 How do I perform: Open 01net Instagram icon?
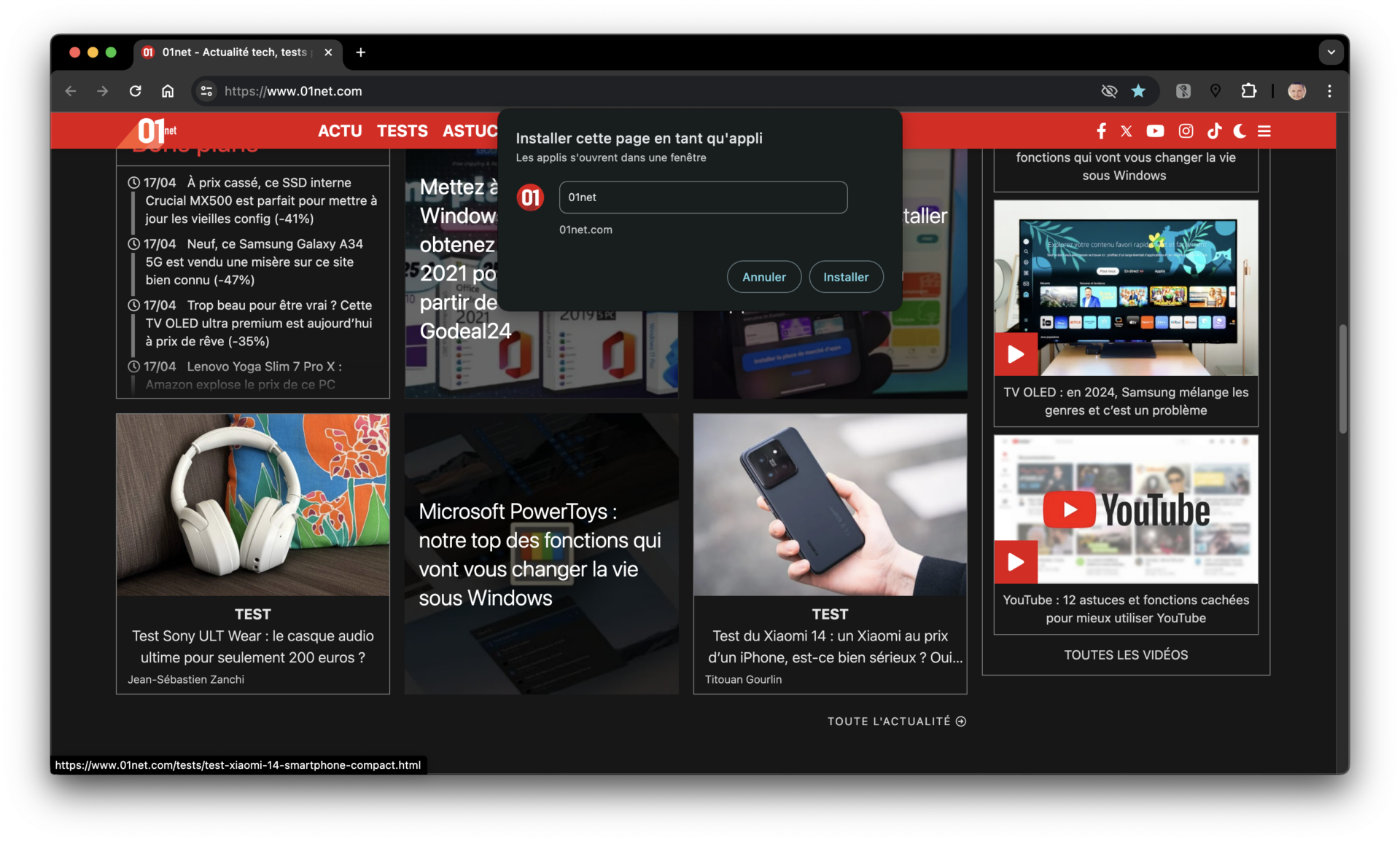[1186, 131]
